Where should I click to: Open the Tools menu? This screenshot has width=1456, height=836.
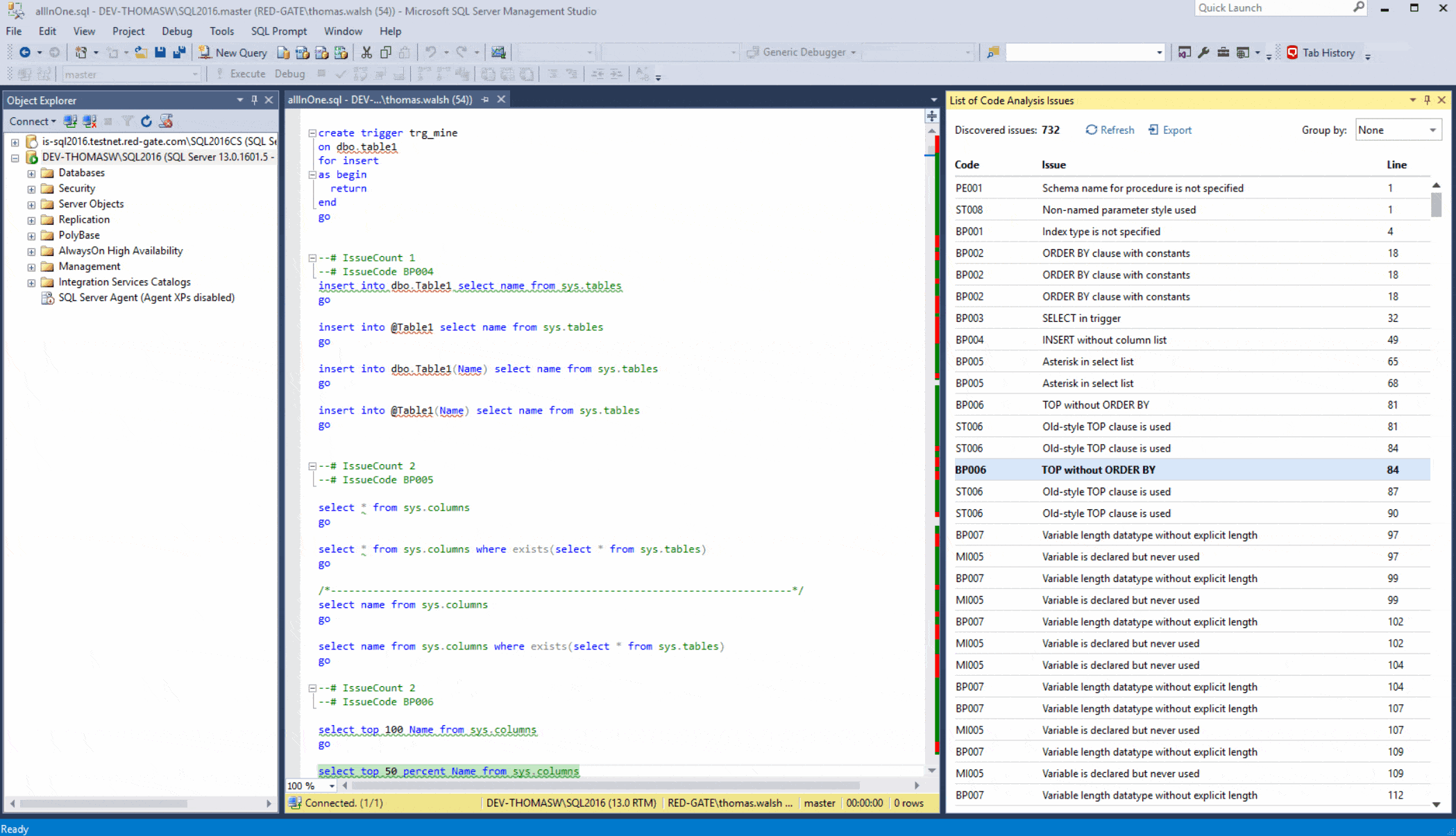point(221,31)
